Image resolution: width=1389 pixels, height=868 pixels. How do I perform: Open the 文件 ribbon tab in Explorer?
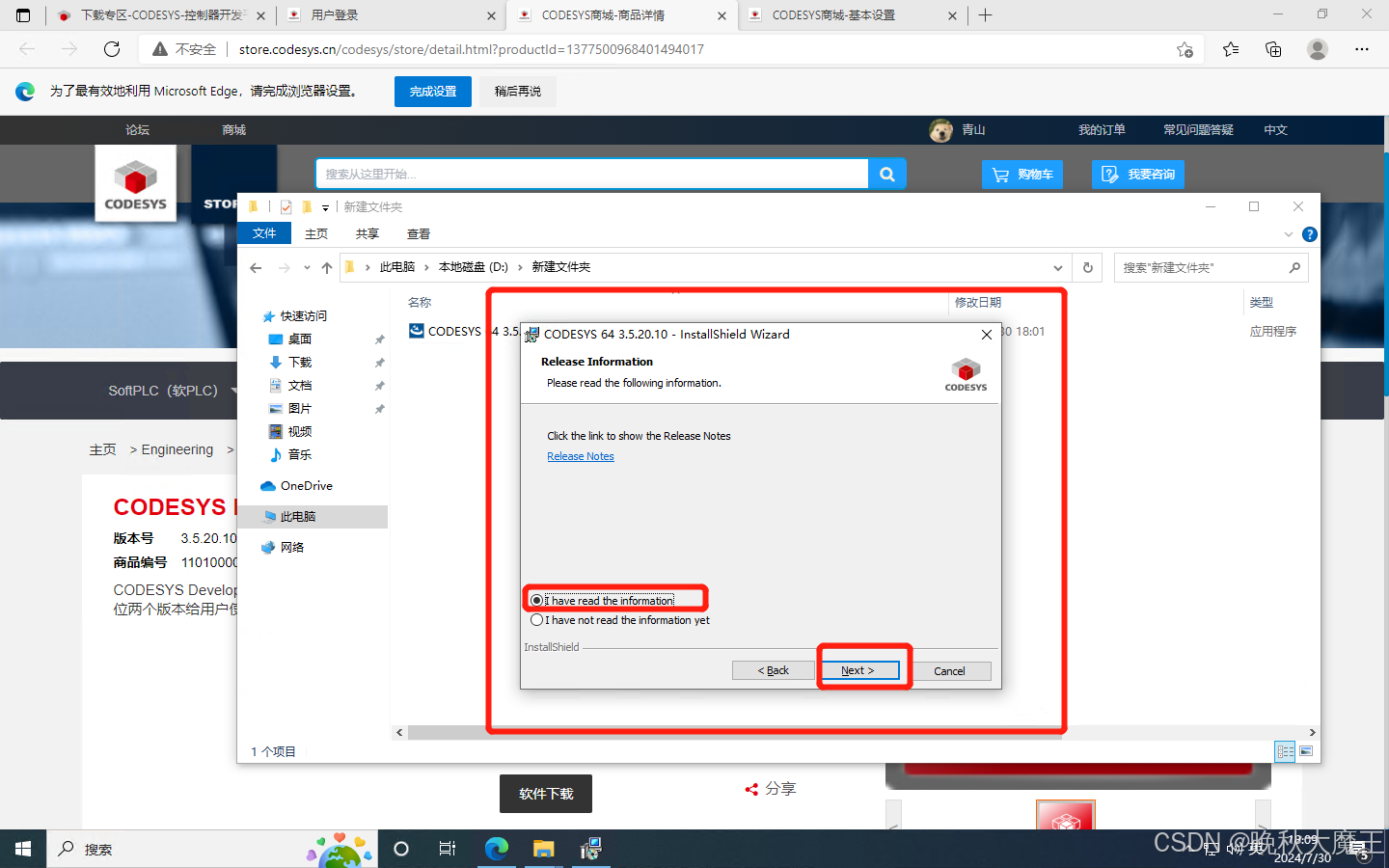click(x=264, y=233)
